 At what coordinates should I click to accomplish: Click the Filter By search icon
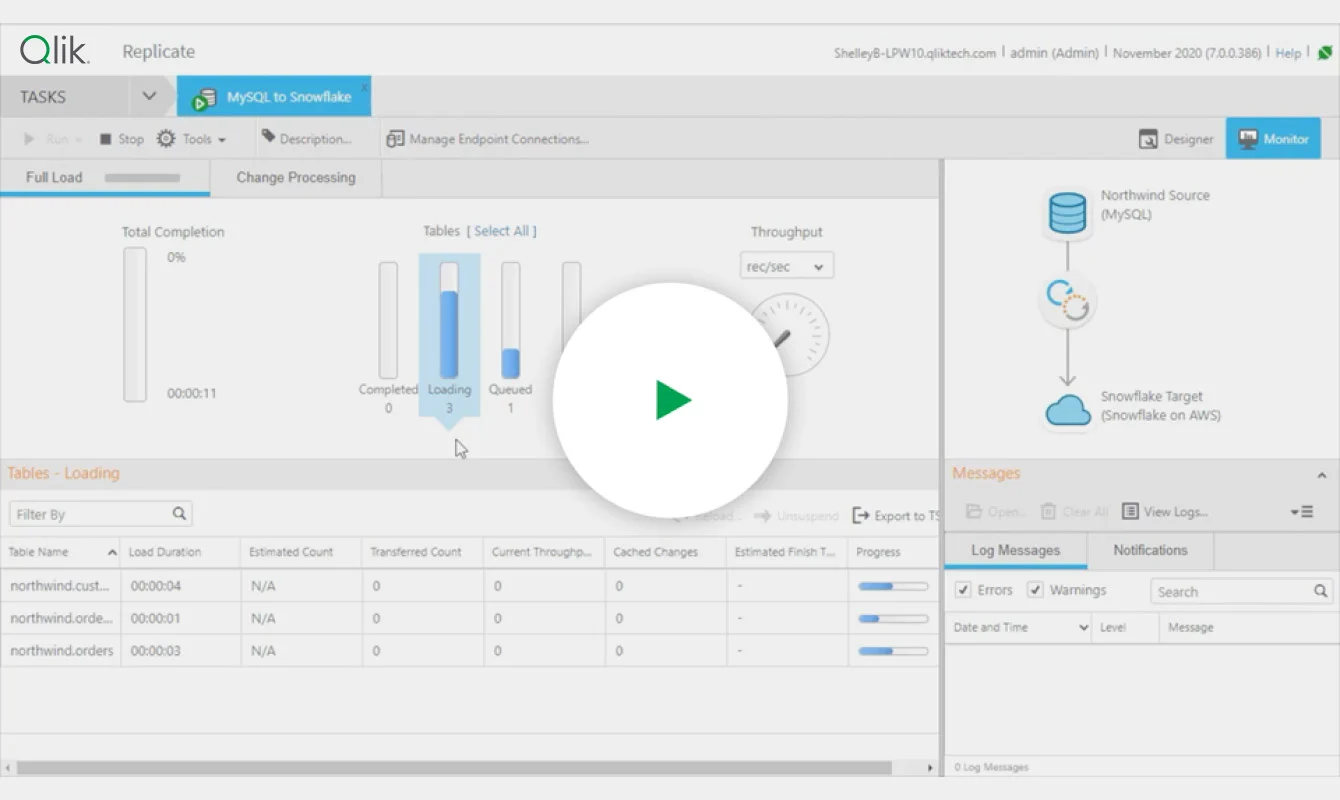click(179, 513)
